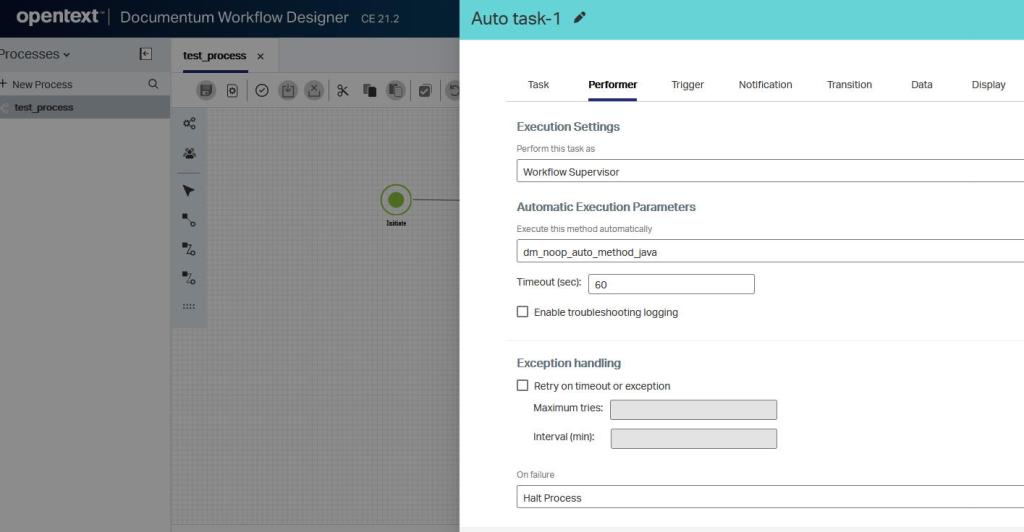Open process properties gear-page icon
This screenshot has width=1024, height=532.
point(232,91)
